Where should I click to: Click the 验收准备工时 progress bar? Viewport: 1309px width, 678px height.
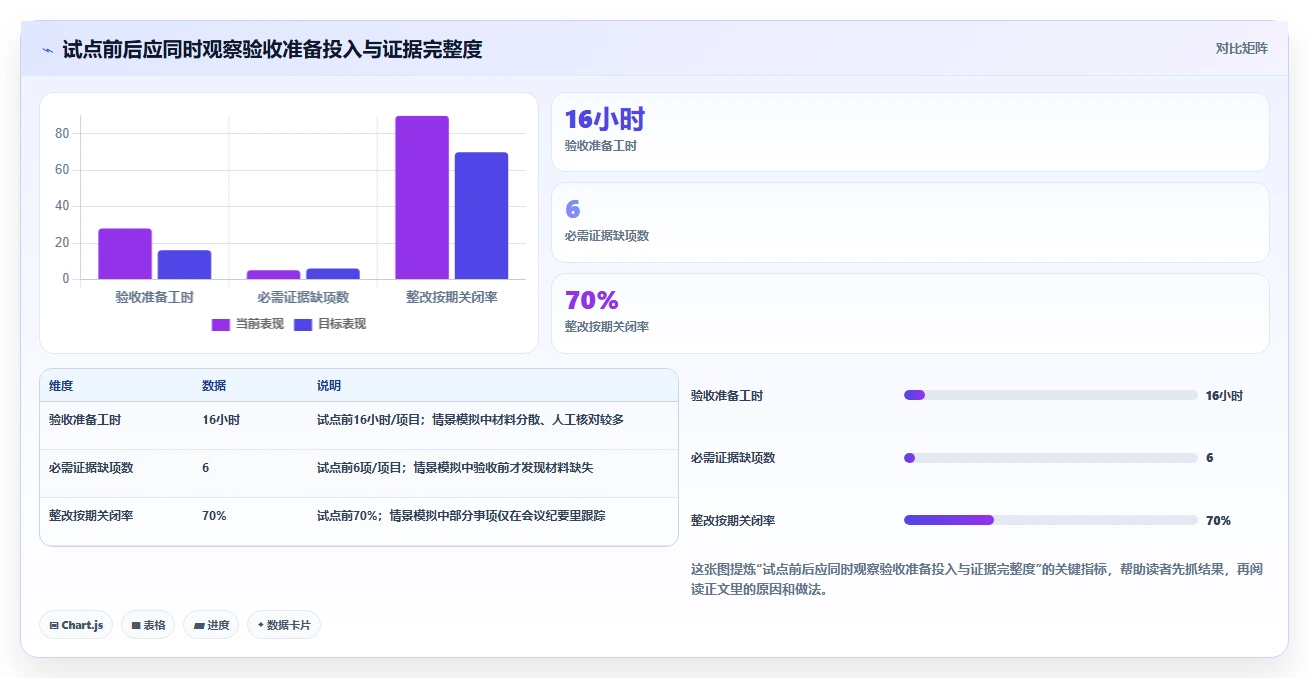coord(1051,395)
